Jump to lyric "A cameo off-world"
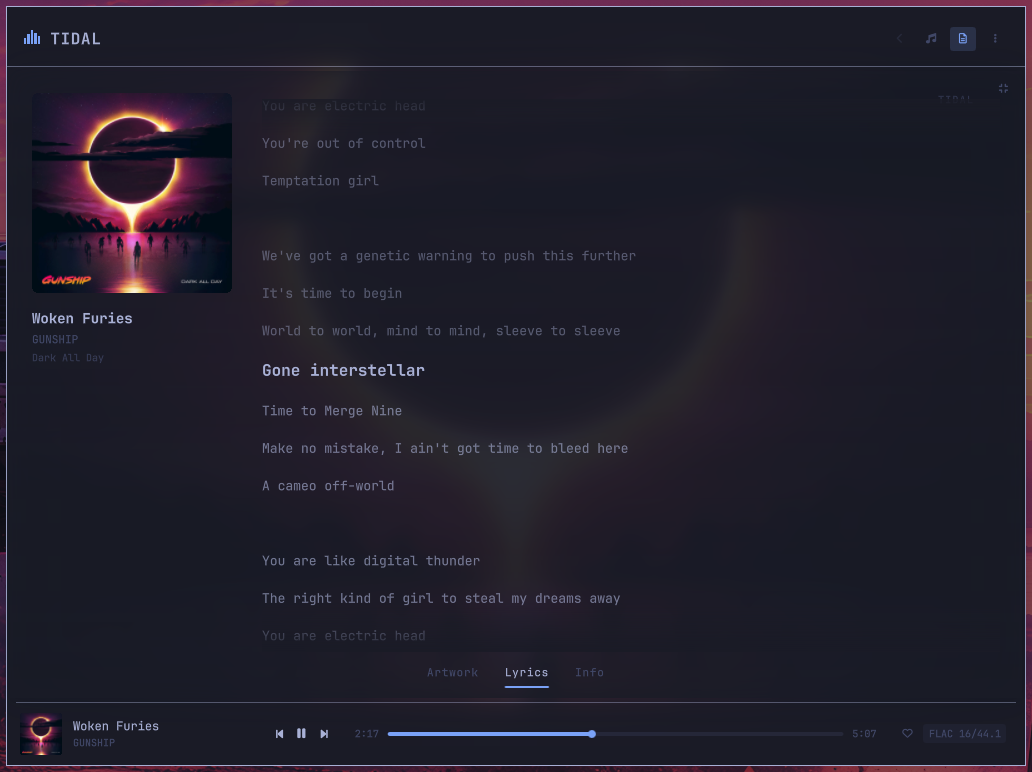Viewport: 1032px width, 772px height. (328, 486)
